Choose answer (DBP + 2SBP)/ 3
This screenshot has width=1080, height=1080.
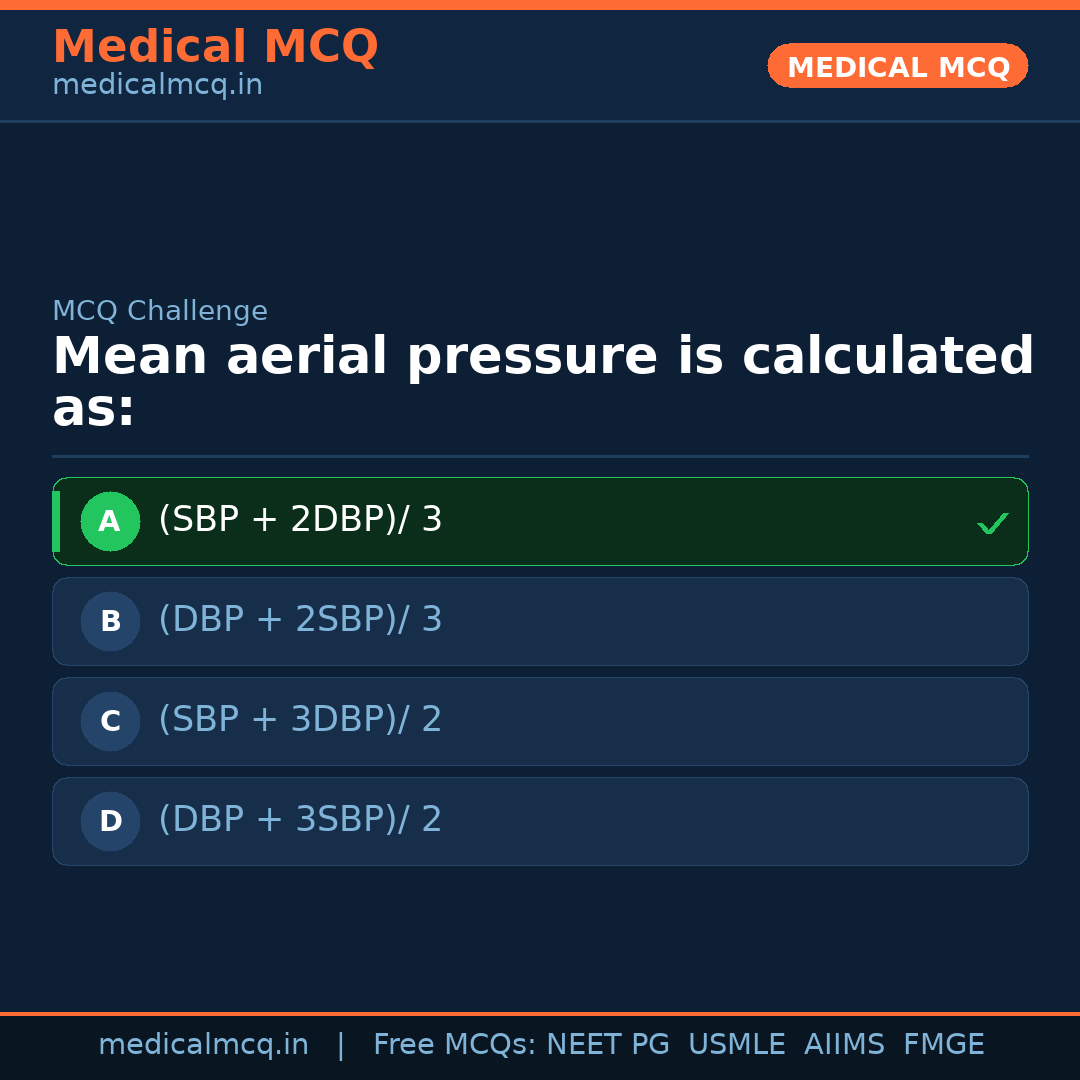[300, 620]
